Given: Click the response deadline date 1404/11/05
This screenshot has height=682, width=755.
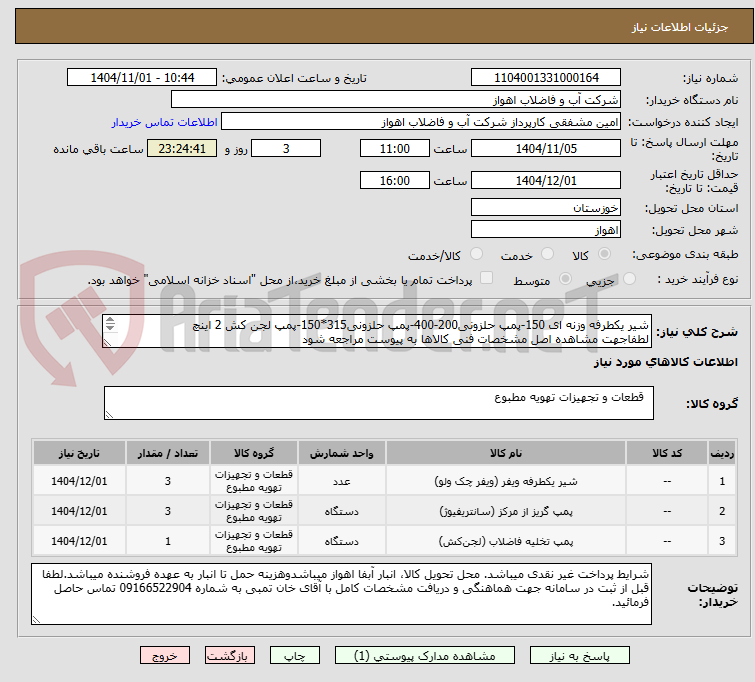Looking at the screenshot, I should pyautogui.click(x=546, y=148).
